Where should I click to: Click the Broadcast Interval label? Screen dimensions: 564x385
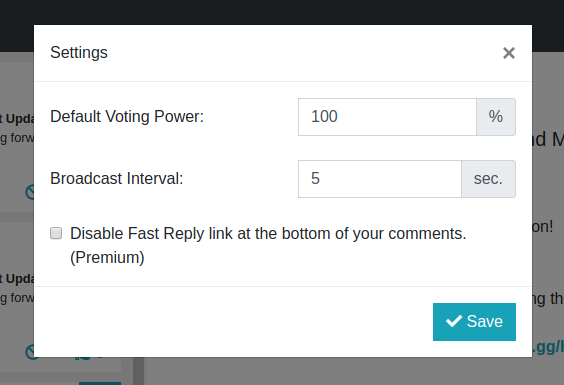[x=117, y=178]
